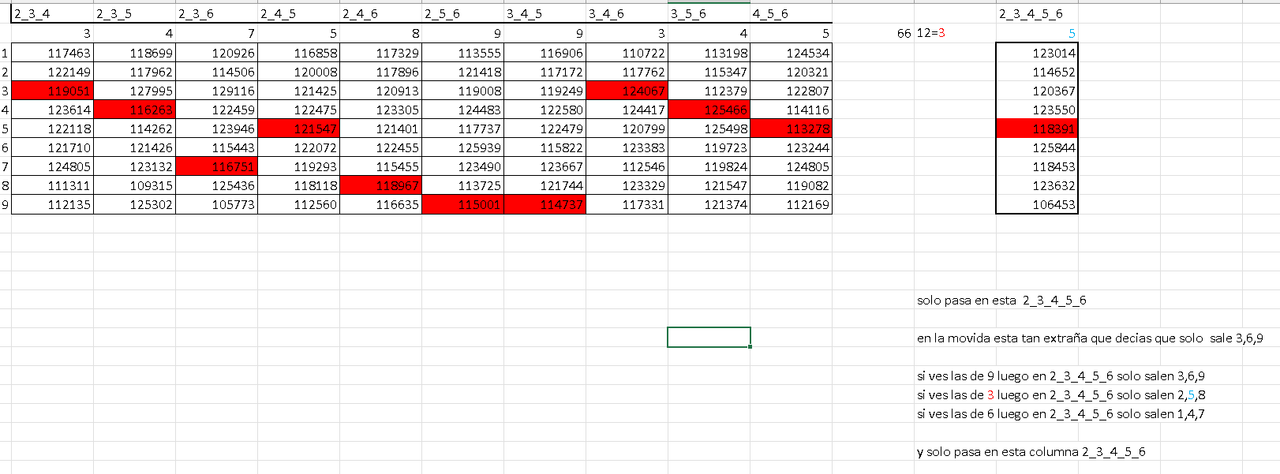This screenshot has width=1280, height=474.
Task: Select cell with value 112135
Action: pyautogui.click(x=53, y=204)
